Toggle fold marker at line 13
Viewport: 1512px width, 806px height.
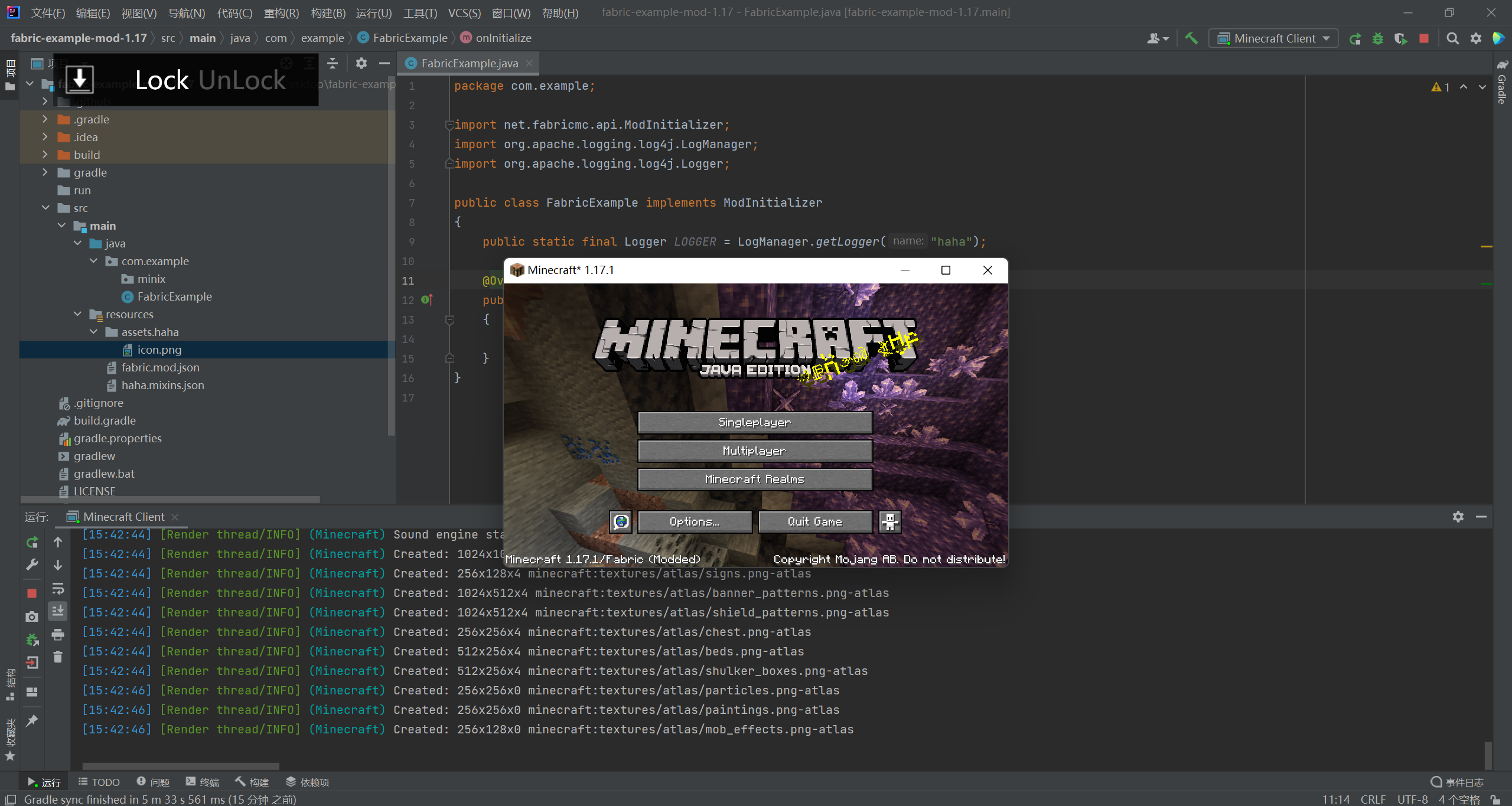pos(449,319)
